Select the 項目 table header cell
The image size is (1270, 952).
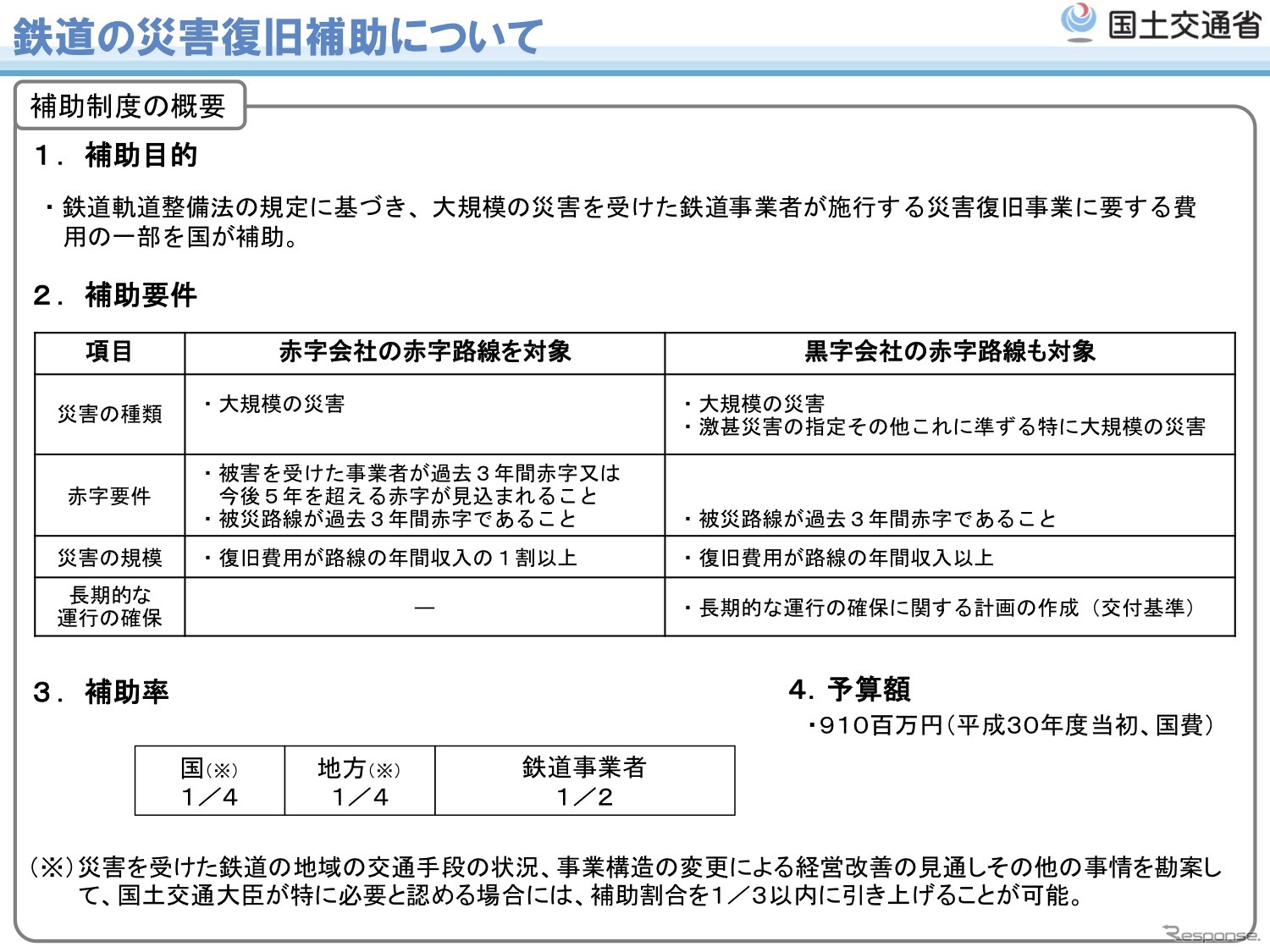(x=109, y=352)
